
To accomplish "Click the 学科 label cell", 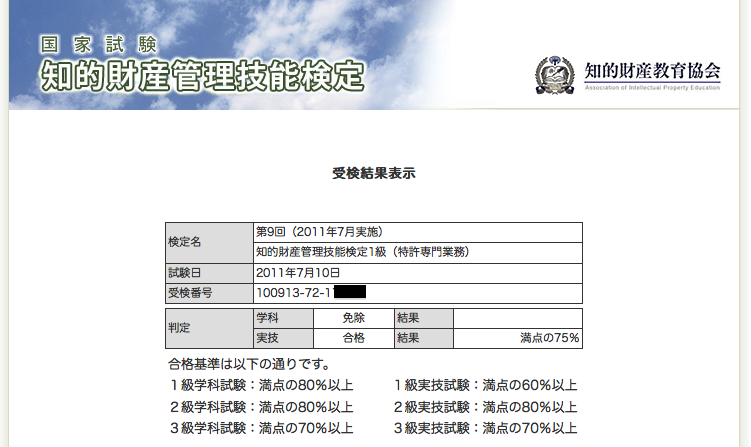I will pos(283,318).
